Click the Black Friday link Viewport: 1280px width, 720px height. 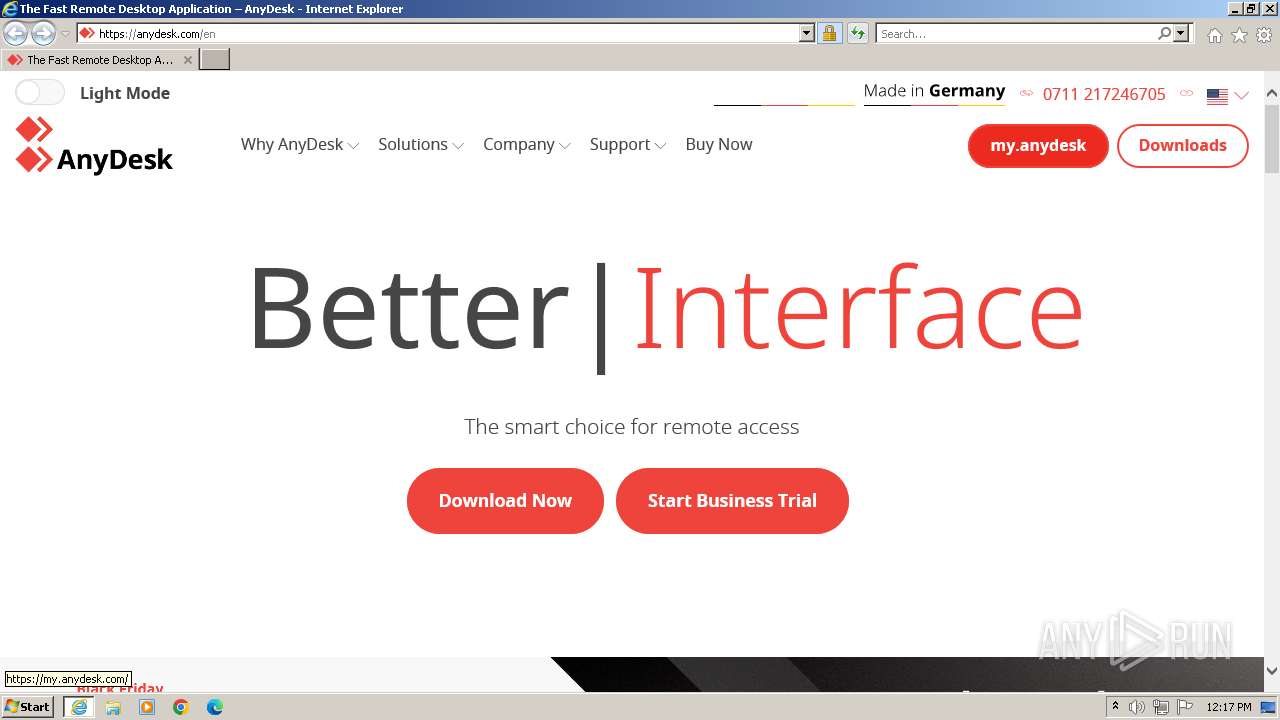click(x=120, y=688)
